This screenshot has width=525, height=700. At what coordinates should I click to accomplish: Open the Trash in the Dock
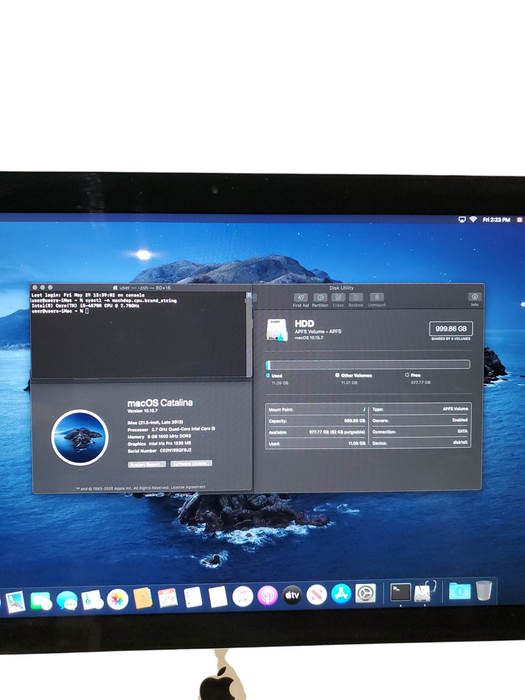484,590
